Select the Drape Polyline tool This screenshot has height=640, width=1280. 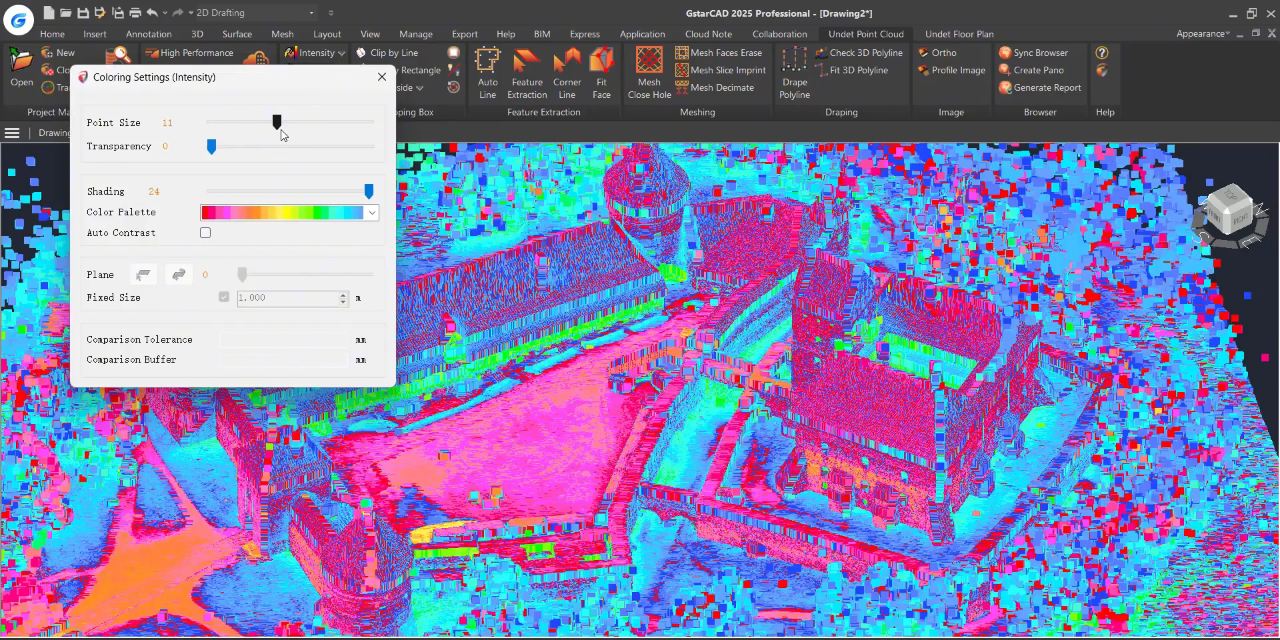click(795, 73)
